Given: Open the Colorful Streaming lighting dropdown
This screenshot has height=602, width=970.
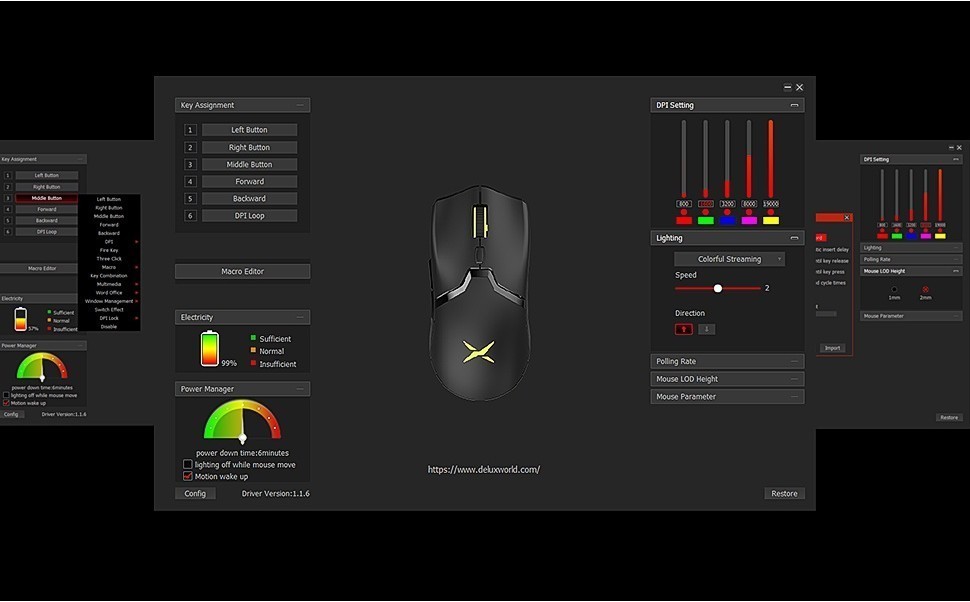Looking at the screenshot, I should tap(730, 258).
